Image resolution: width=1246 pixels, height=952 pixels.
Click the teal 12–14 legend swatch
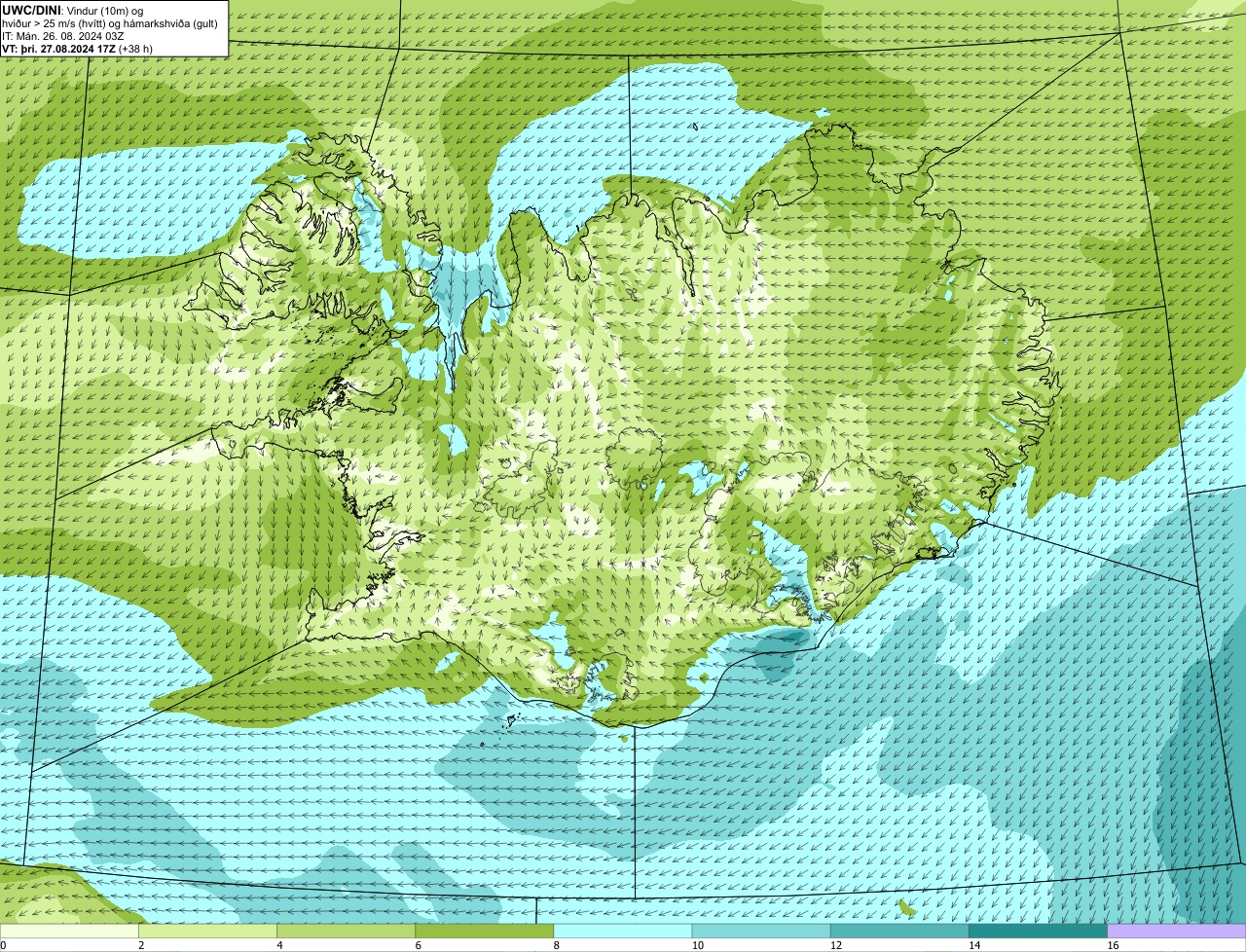click(899, 932)
